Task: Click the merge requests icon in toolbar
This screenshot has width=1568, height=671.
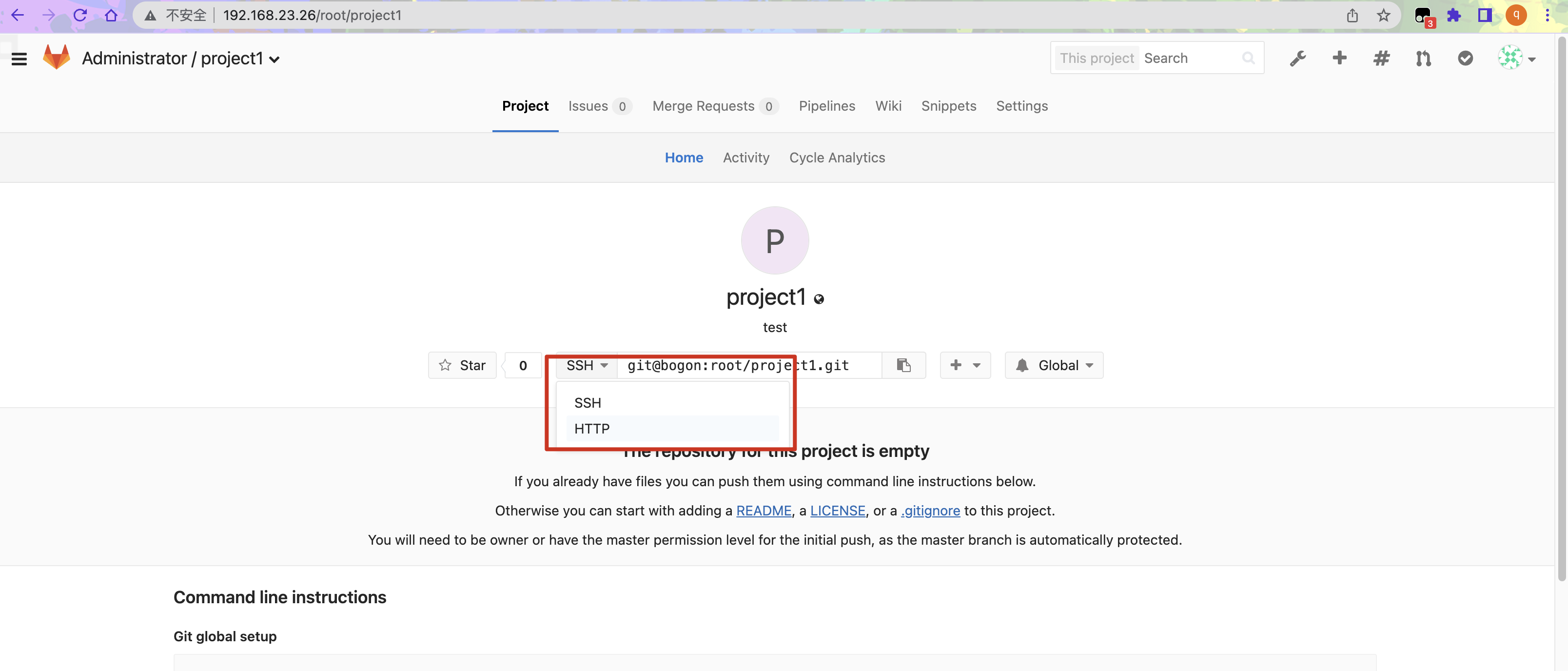Action: pos(1422,57)
